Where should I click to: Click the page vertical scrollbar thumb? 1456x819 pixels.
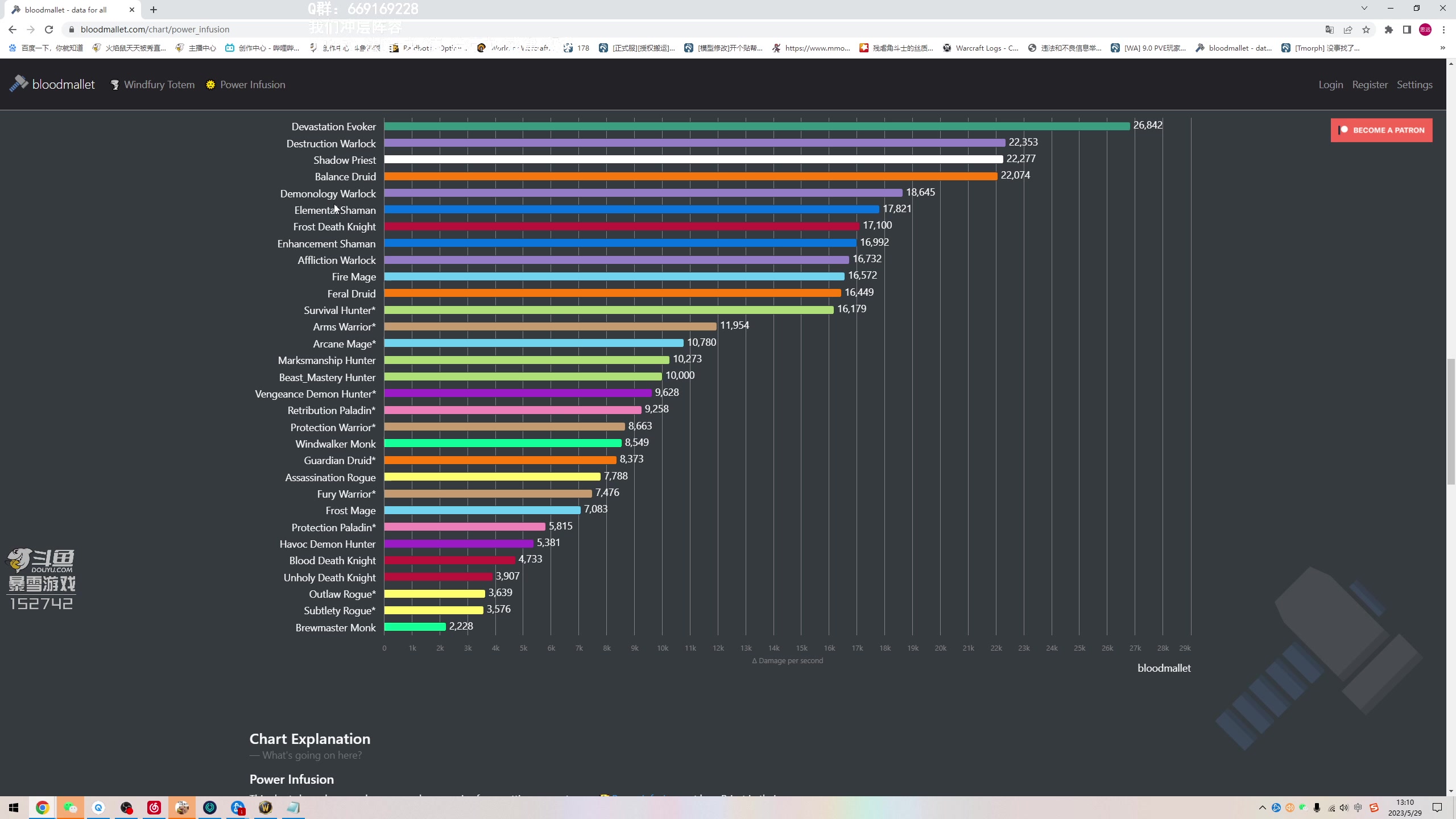(x=1451, y=421)
